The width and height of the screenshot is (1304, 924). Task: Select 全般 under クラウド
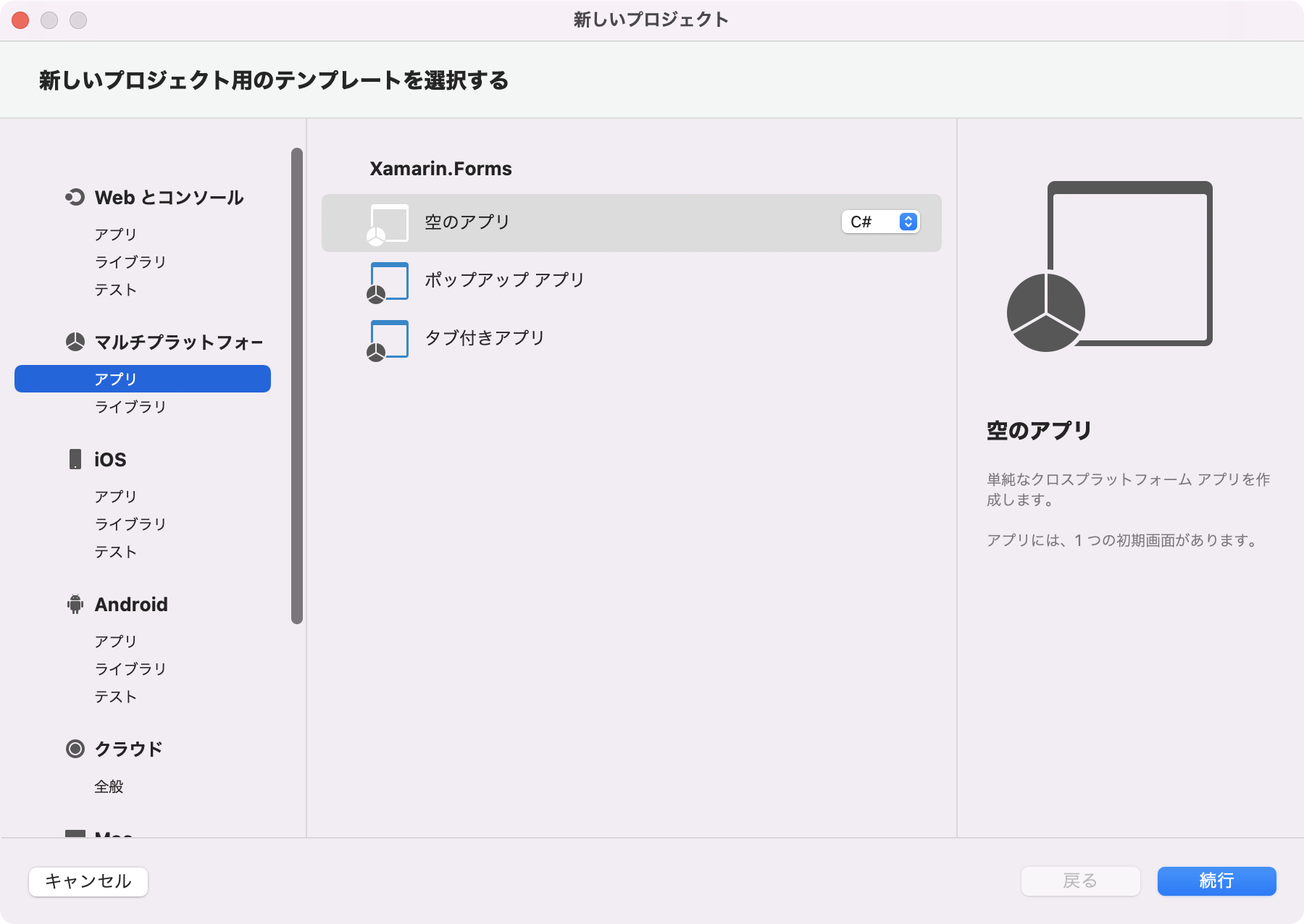pos(108,786)
